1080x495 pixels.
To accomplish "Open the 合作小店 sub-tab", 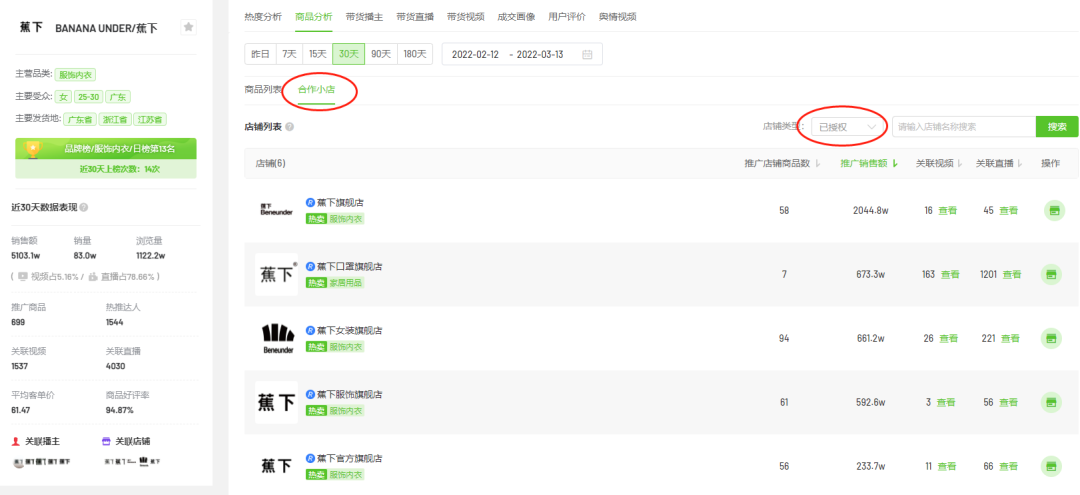I will 316,89.
